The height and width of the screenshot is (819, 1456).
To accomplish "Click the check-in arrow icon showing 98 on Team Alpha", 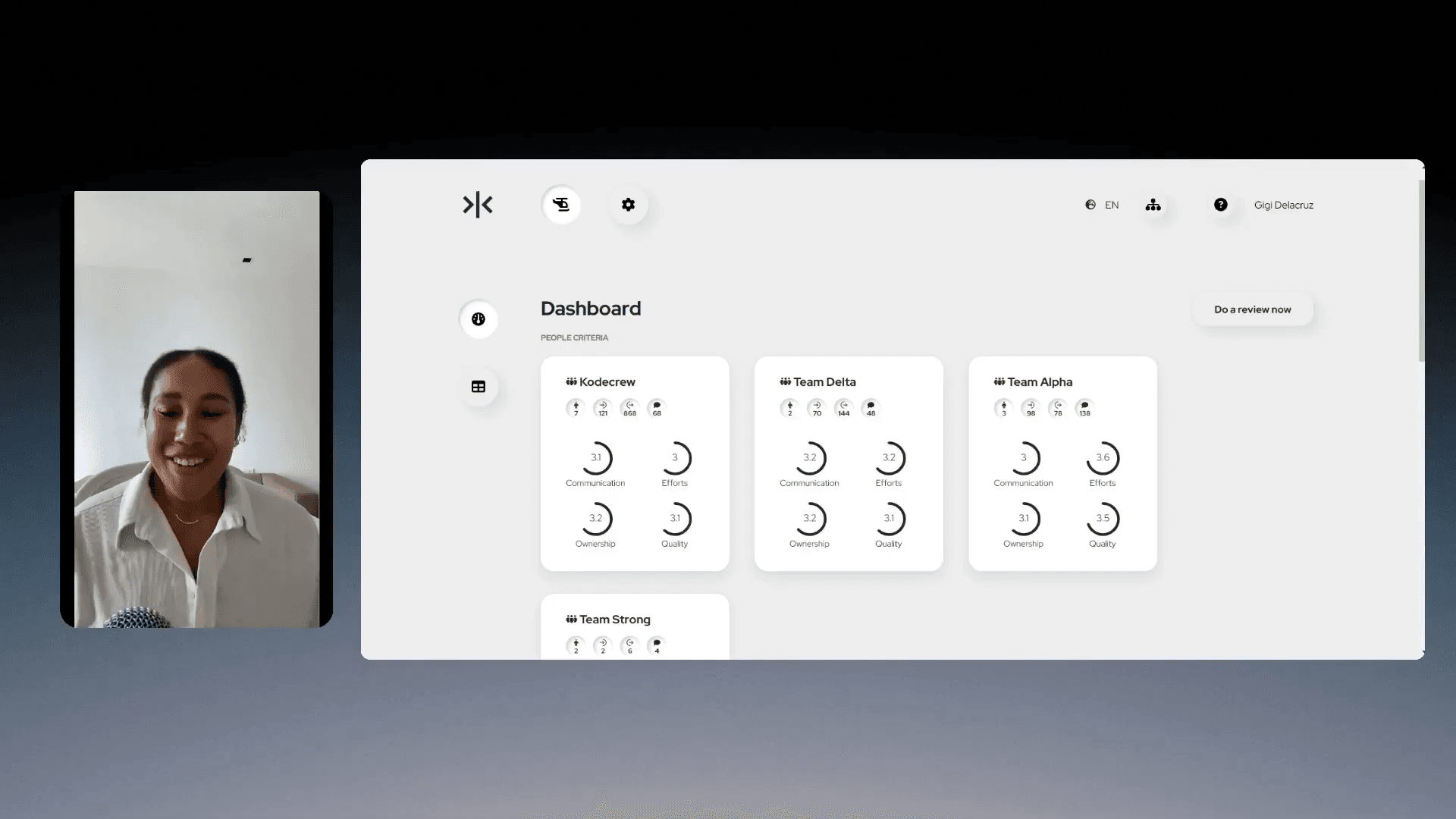I will point(1030,409).
